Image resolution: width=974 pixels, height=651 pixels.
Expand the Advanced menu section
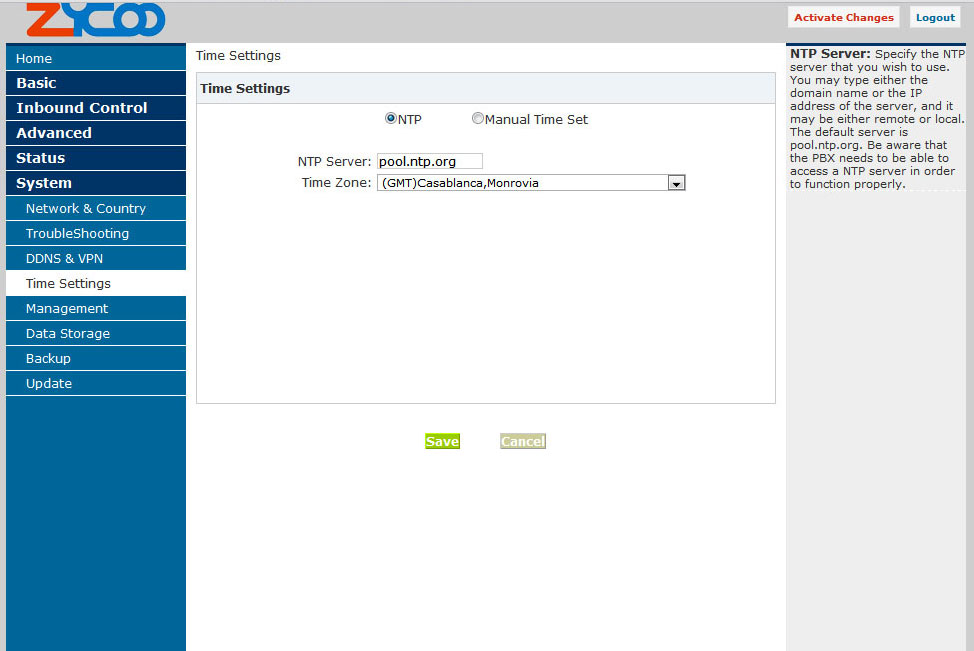(95, 133)
